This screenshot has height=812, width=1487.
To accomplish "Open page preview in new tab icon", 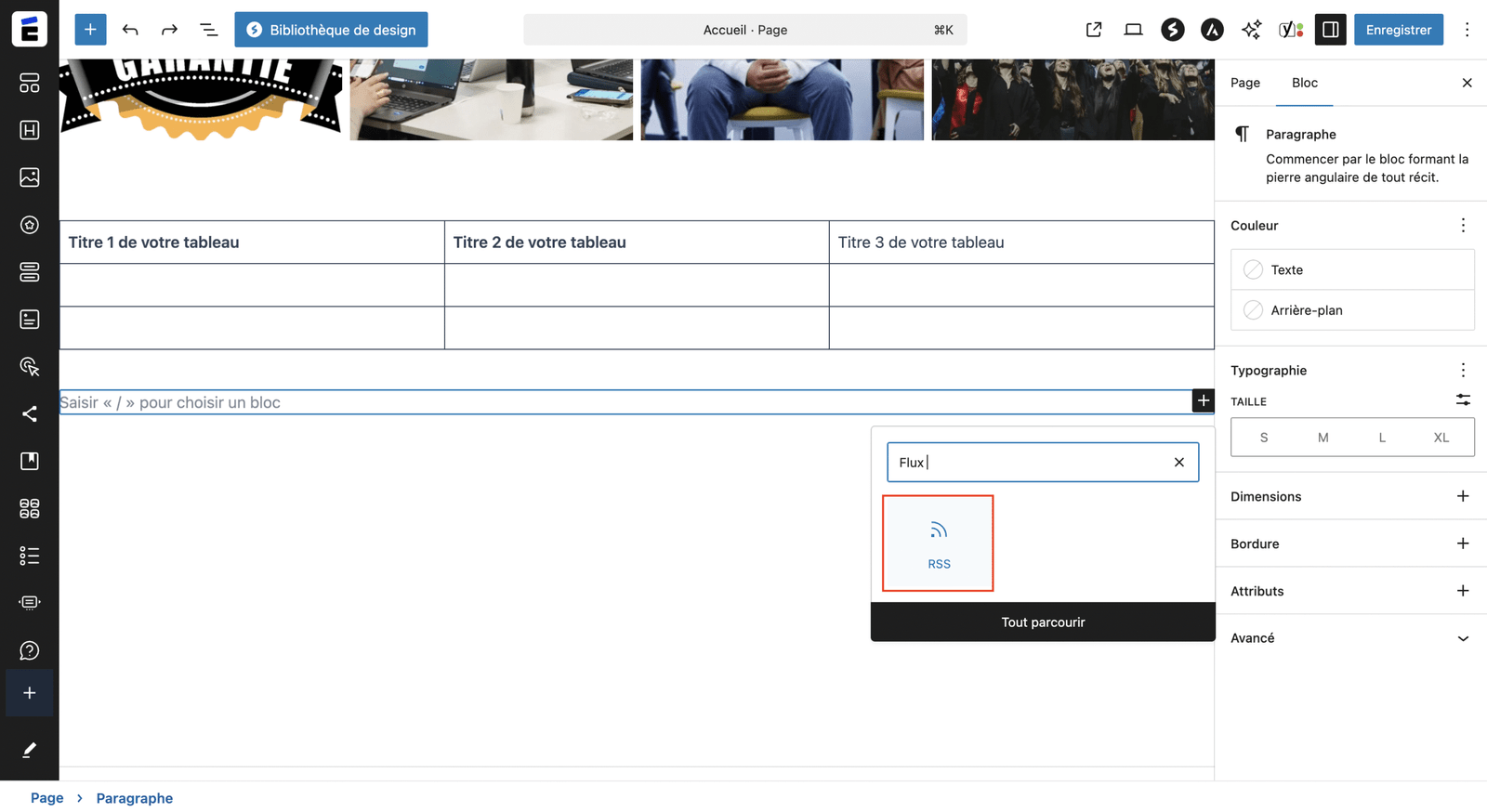I will (1094, 30).
